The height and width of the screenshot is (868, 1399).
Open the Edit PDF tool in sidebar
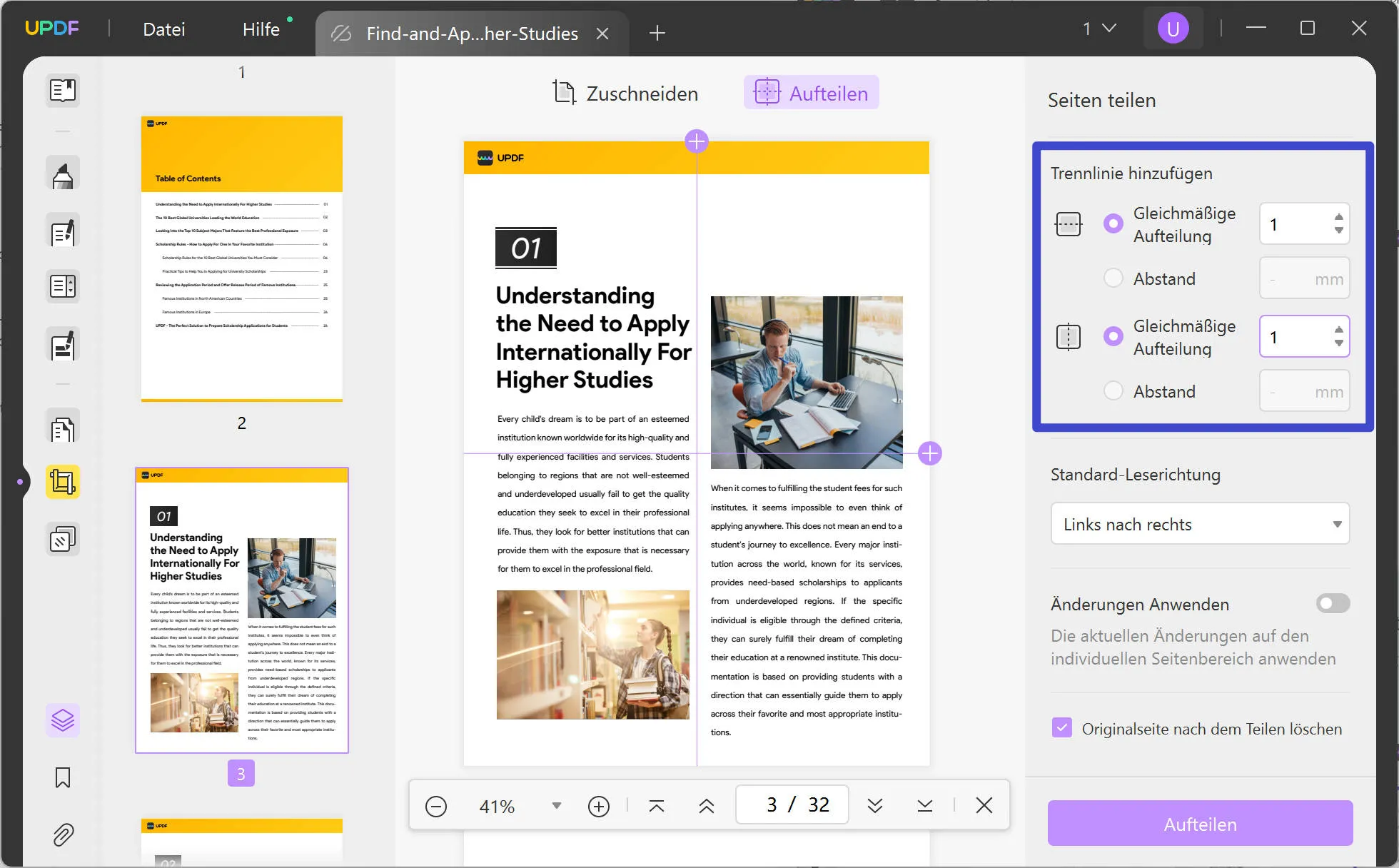point(63,231)
